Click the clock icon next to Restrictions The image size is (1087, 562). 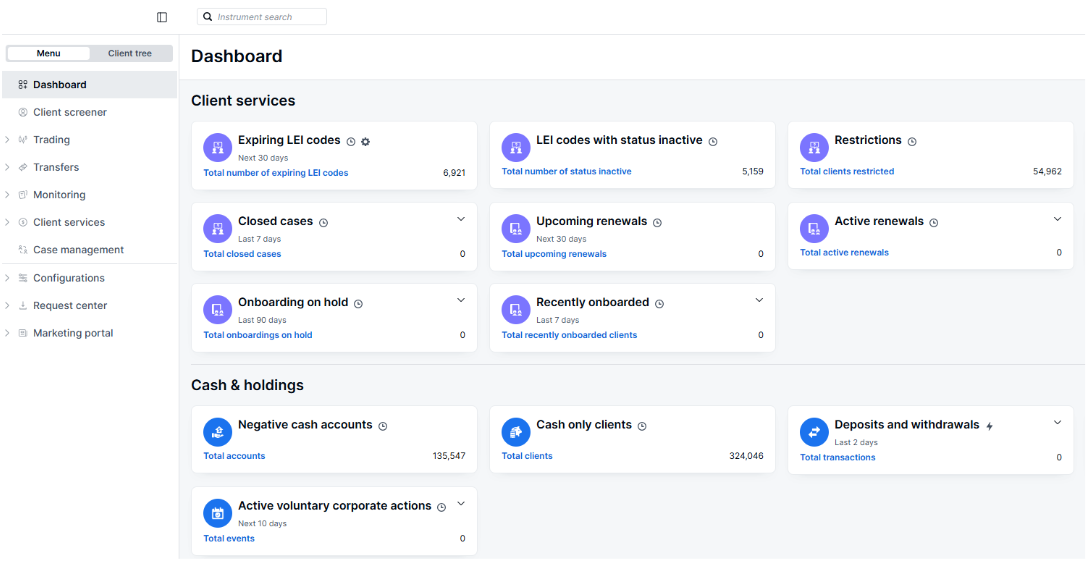[912, 142]
